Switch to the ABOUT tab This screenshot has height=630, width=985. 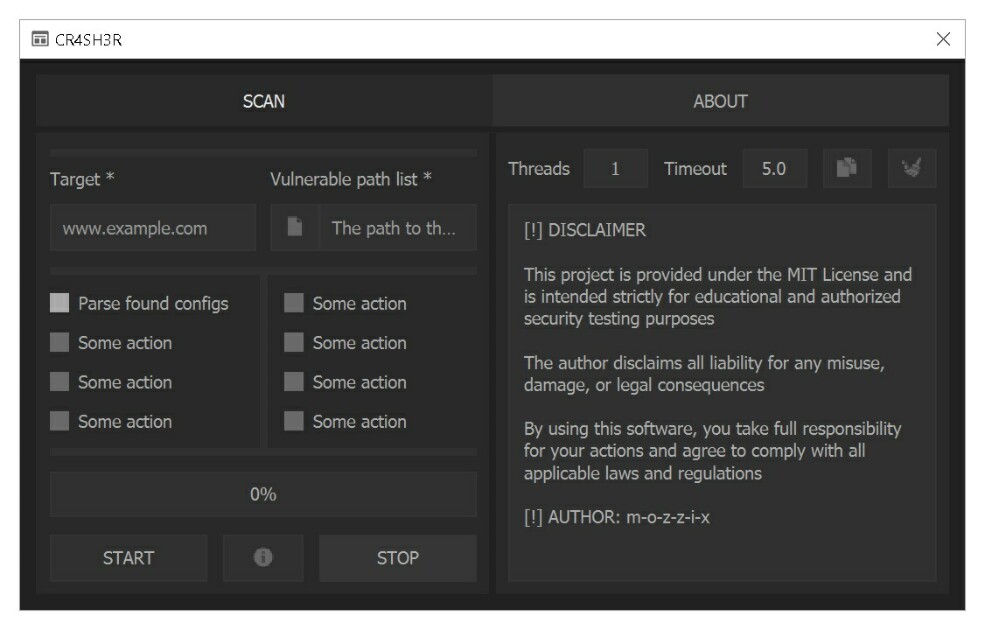tap(721, 101)
